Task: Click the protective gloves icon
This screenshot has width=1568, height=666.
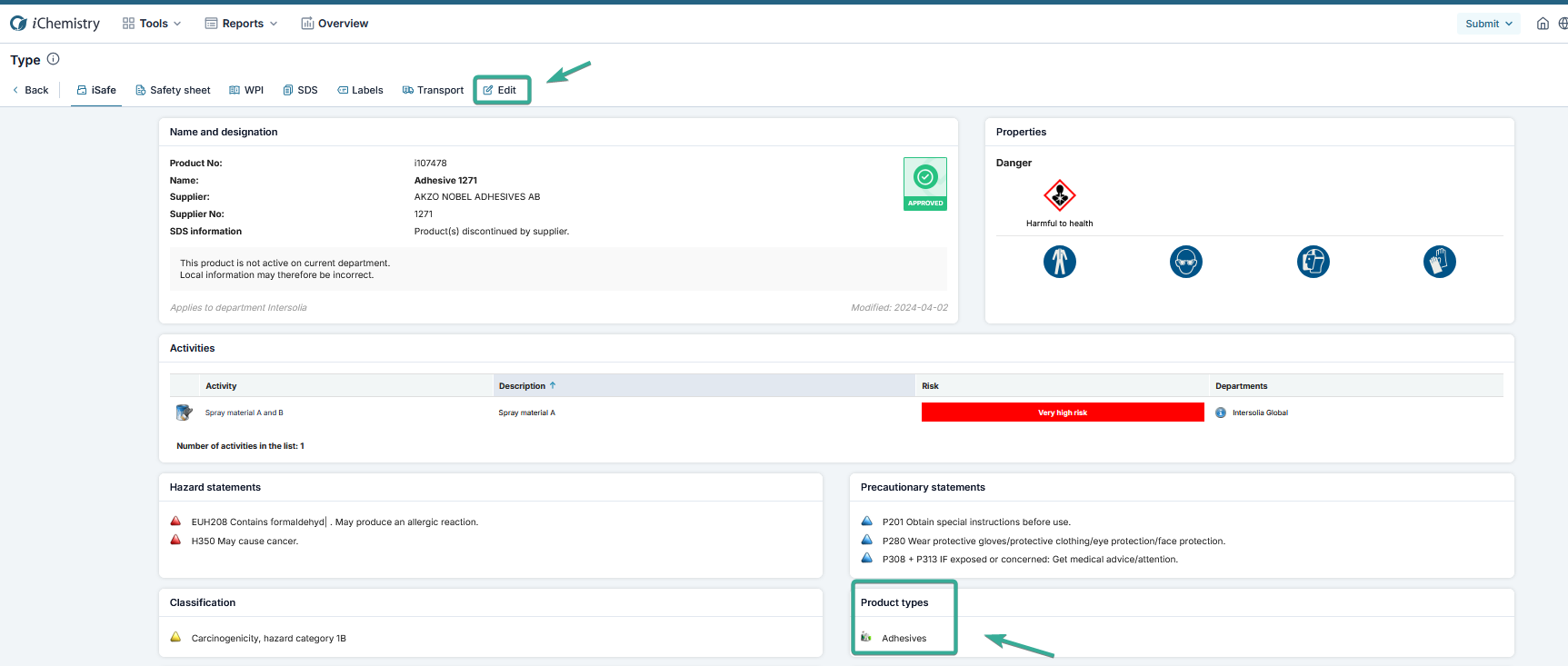Action: pyautogui.click(x=1440, y=262)
